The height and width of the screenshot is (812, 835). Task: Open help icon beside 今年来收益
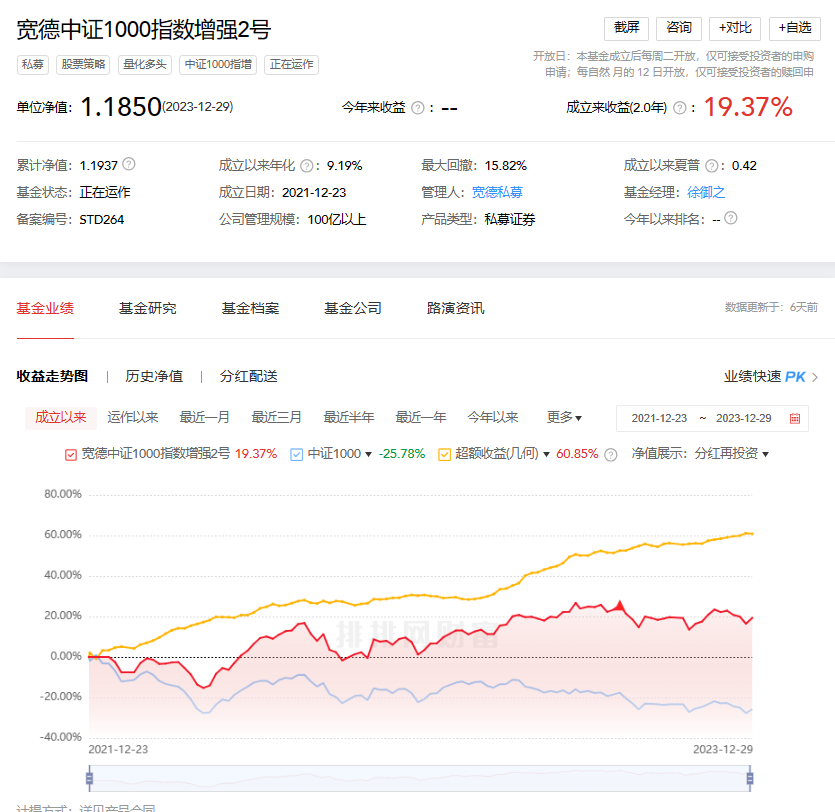pyautogui.click(x=418, y=108)
